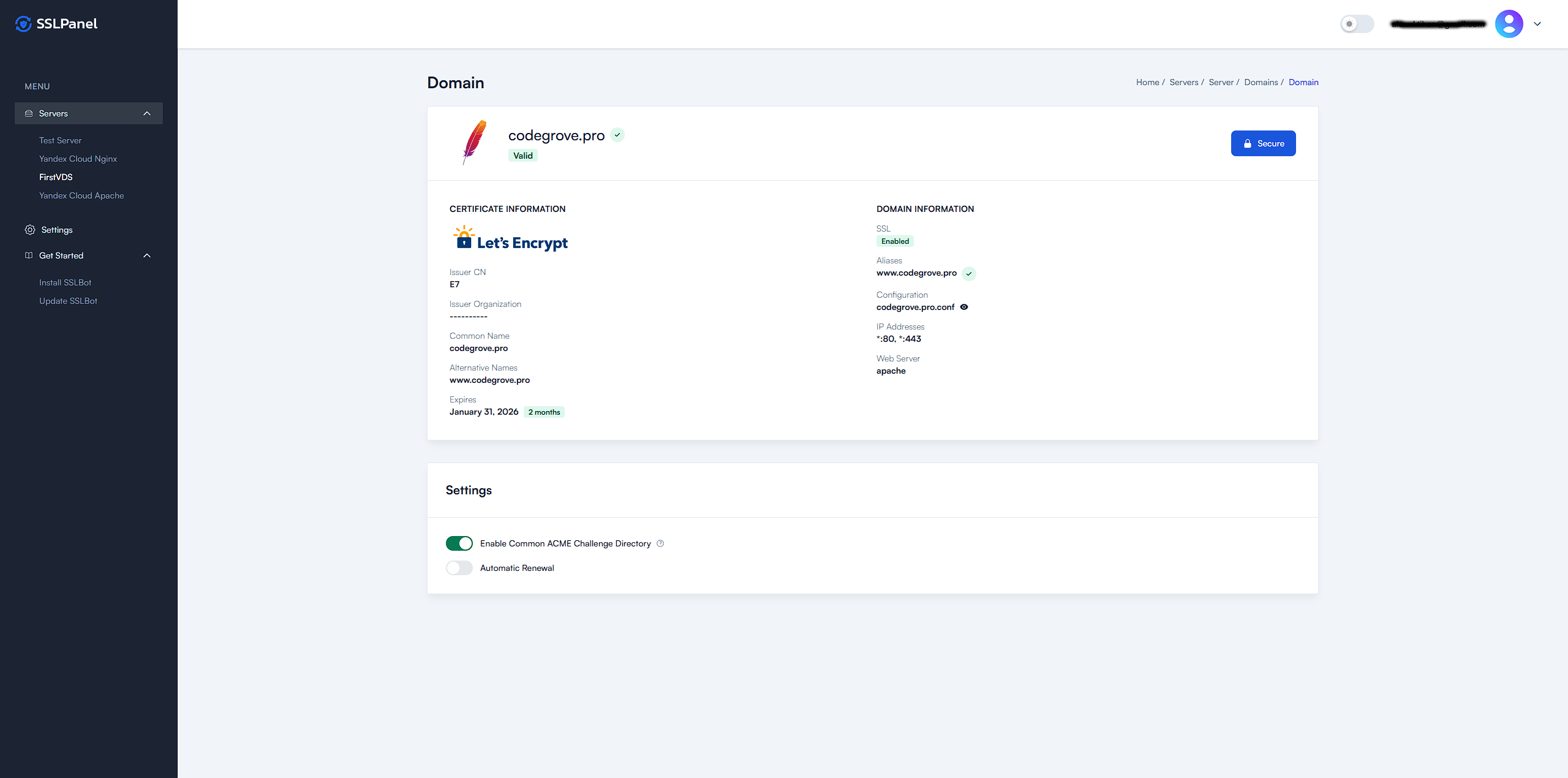Switch the dark mode toggle in the header
Viewport: 1568px width, 778px height.
pos(1356,24)
